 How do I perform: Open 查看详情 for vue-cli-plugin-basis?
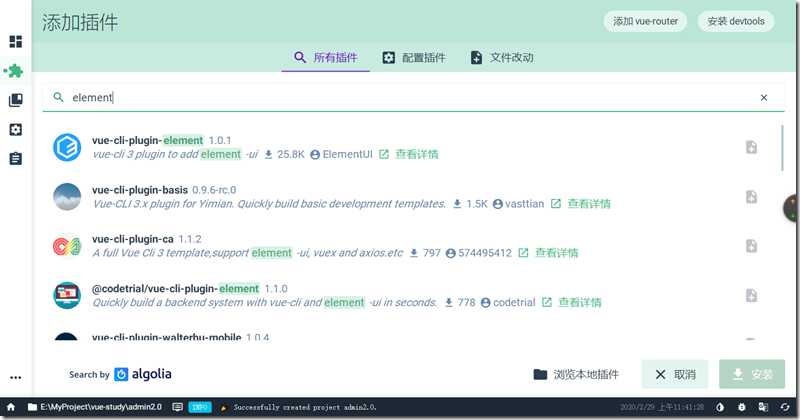coord(589,204)
